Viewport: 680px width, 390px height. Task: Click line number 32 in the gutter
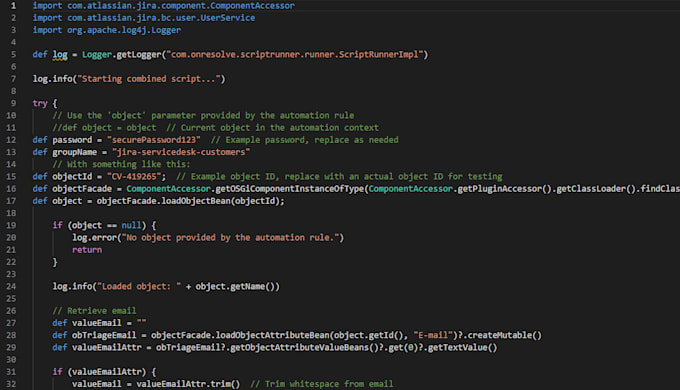[11, 384]
